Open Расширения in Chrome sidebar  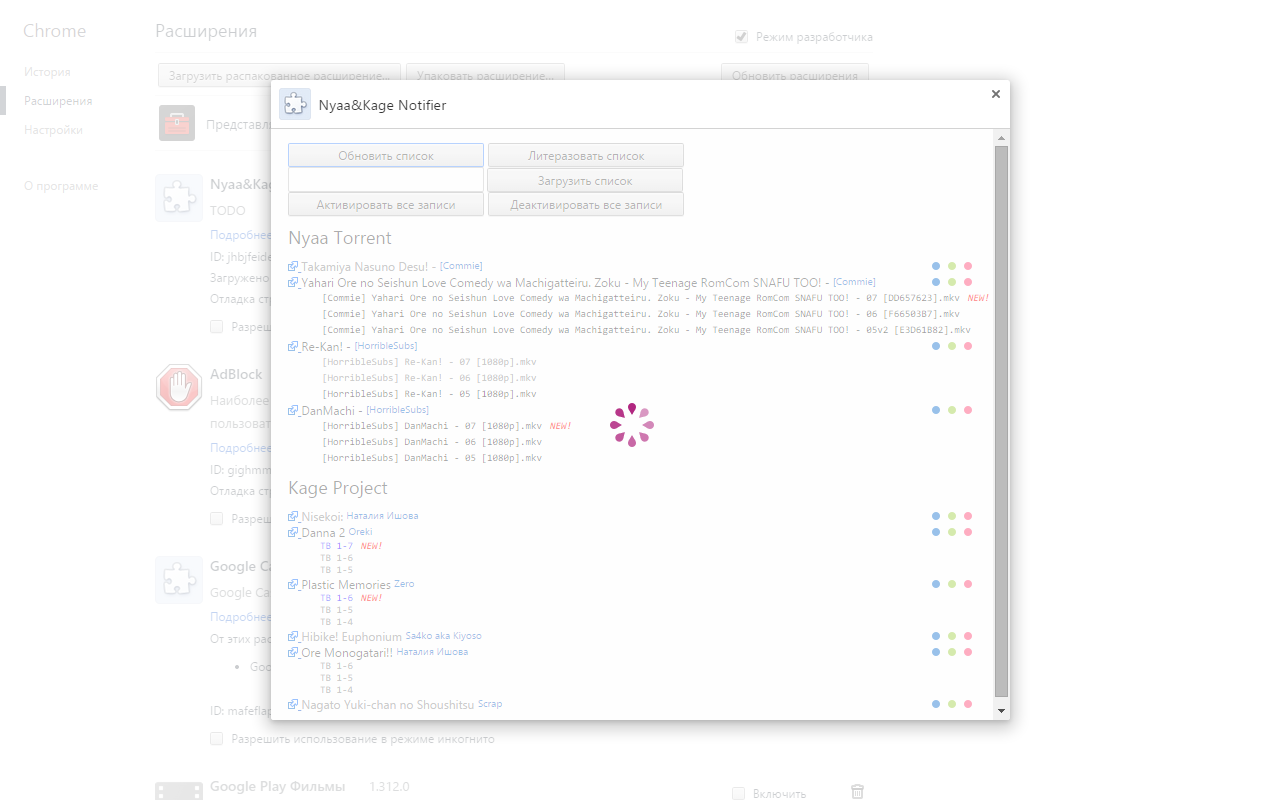pyautogui.click(x=58, y=101)
